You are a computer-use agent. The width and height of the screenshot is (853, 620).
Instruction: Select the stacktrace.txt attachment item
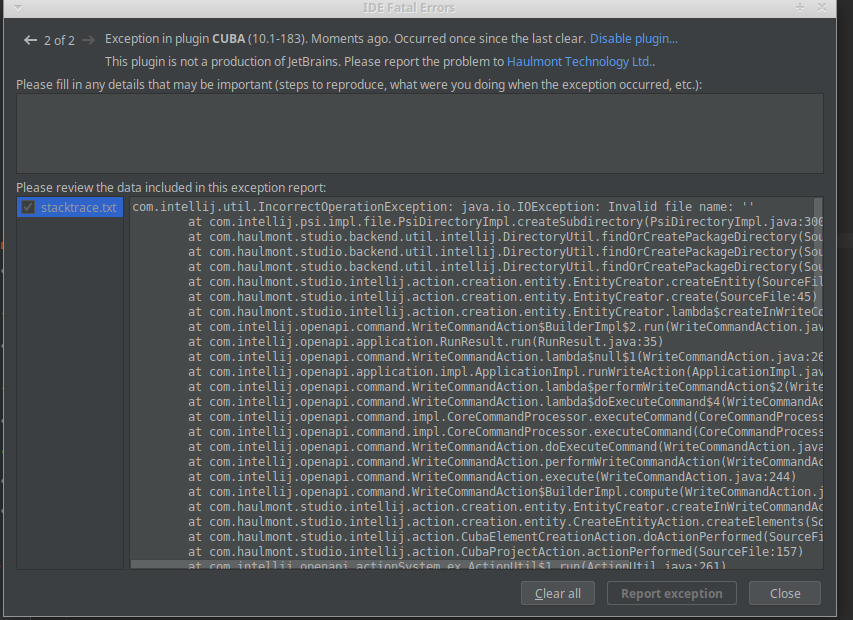(x=78, y=207)
